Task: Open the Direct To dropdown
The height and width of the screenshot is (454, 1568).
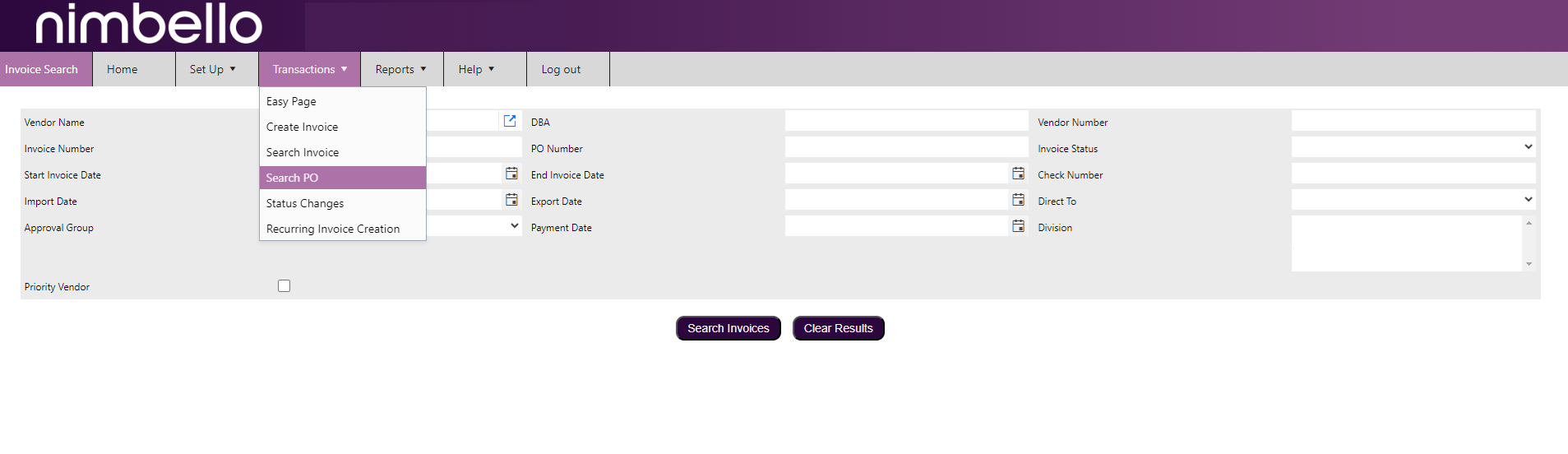Action: 1413,200
